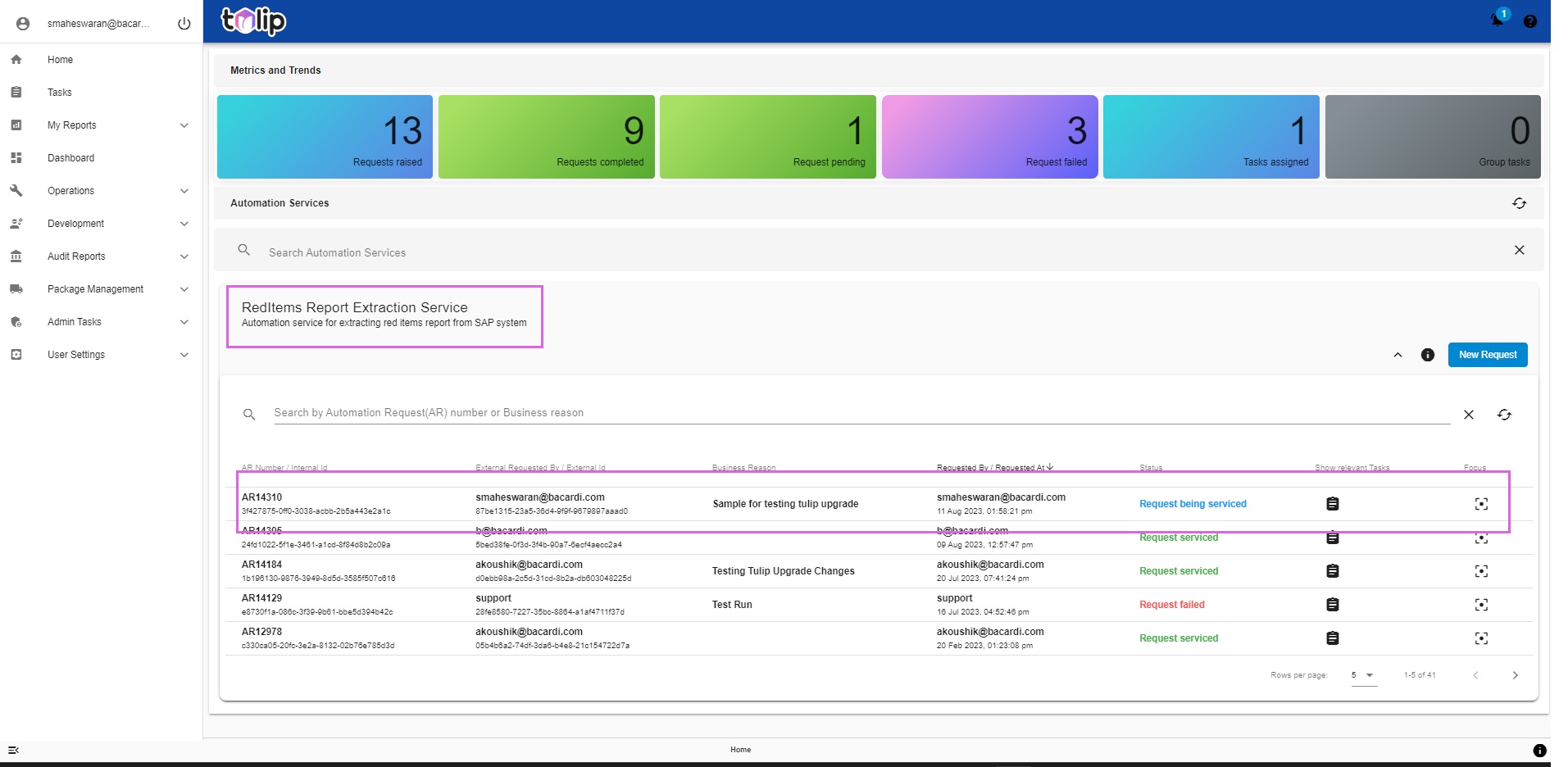Click the Tulip logo
1568x767 pixels.
point(253,20)
